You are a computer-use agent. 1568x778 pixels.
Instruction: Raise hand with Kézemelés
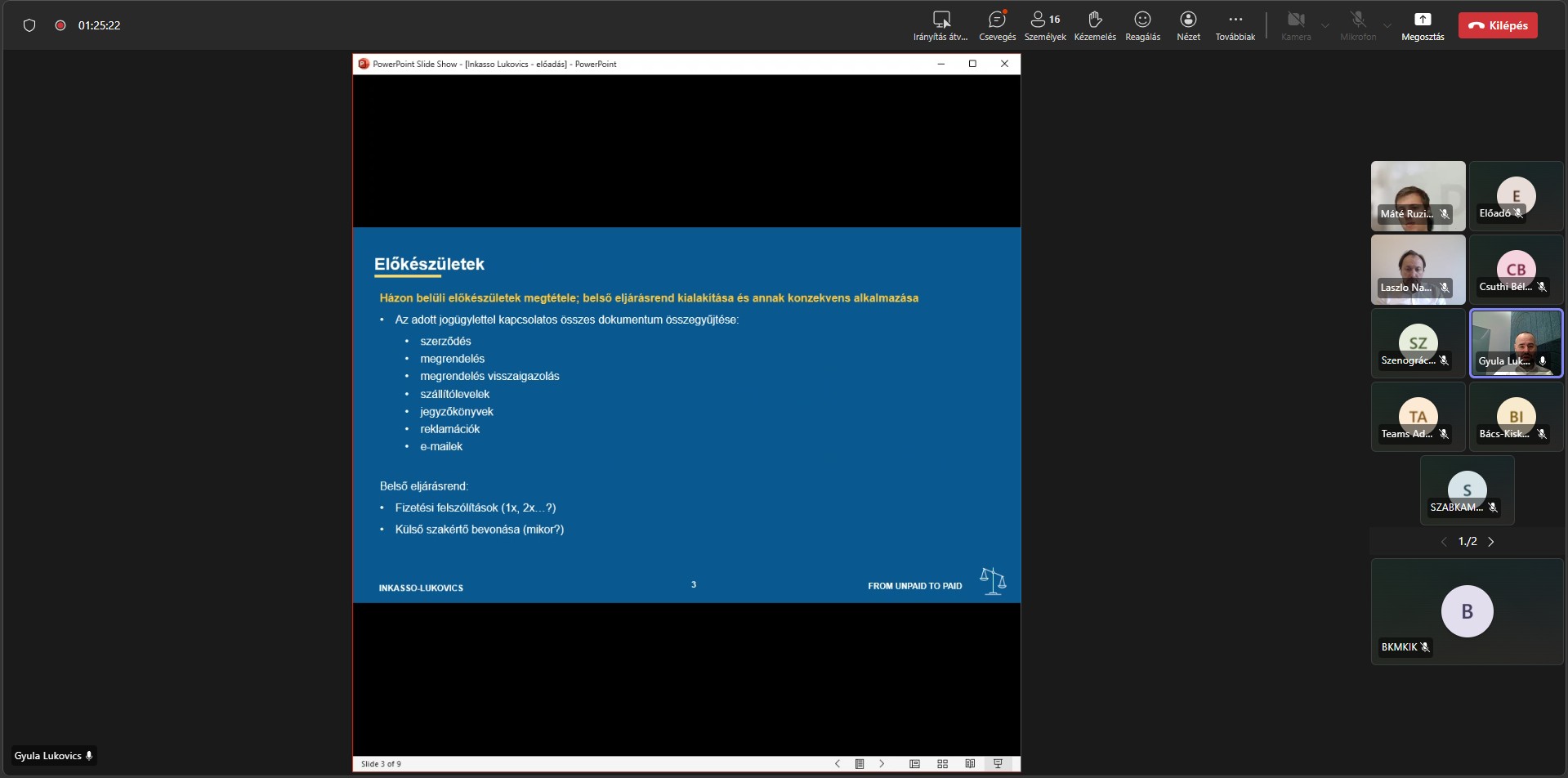click(x=1094, y=25)
